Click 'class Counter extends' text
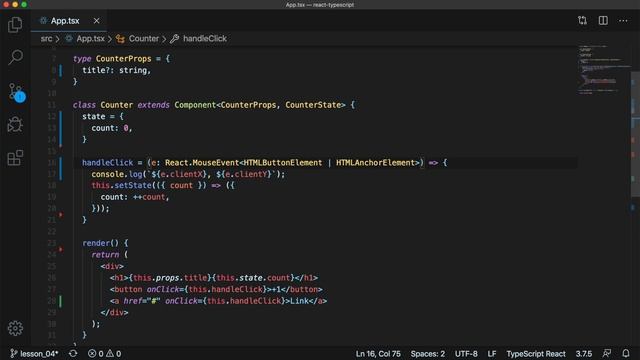Viewport: 640px width, 360px height. 121,105
